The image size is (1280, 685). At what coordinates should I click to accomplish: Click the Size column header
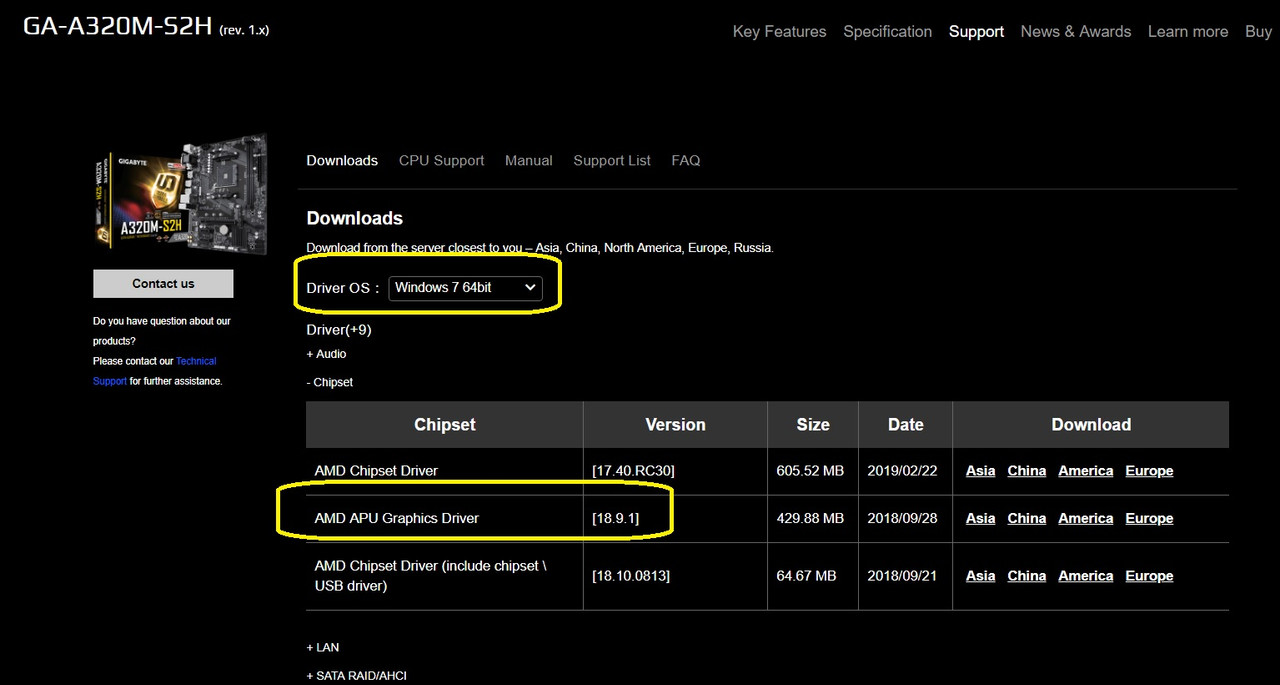(813, 425)
